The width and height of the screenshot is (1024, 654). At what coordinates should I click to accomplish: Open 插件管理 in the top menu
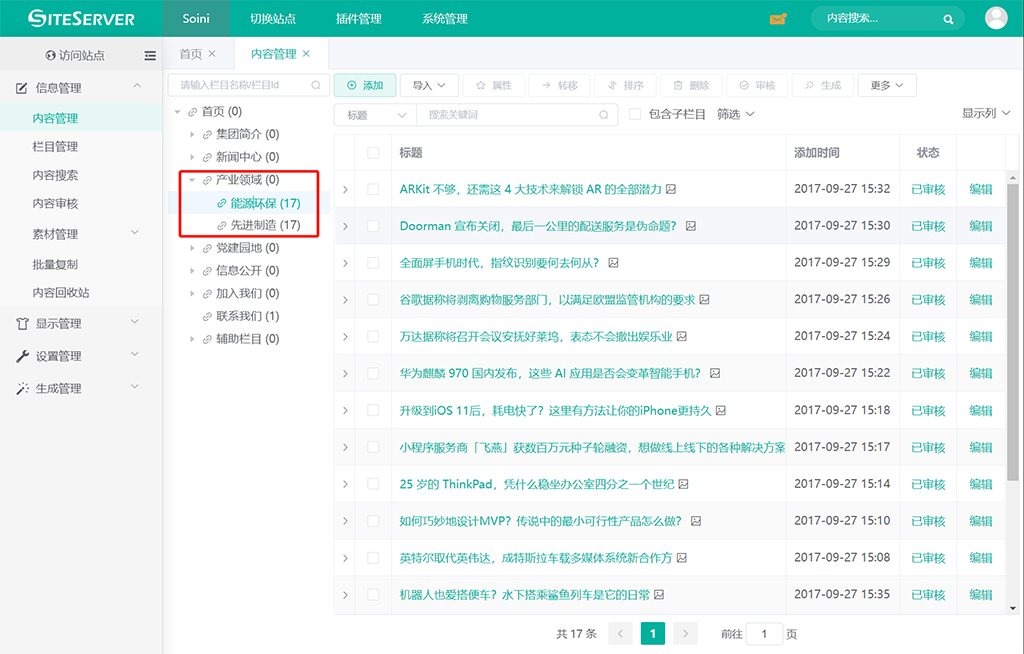(359, 19)
